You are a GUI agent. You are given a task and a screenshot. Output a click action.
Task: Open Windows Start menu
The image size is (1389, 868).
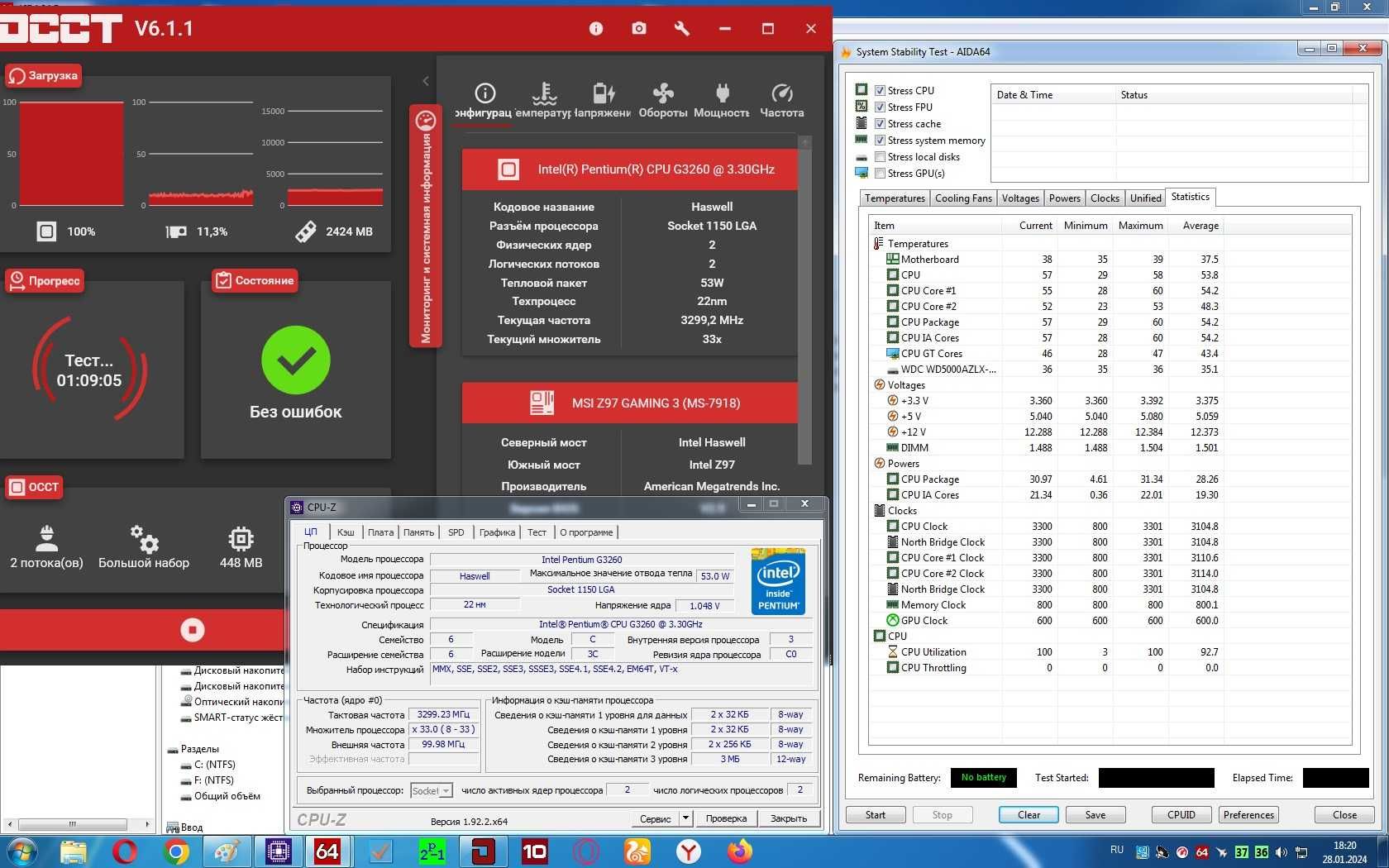coord(21,851)
